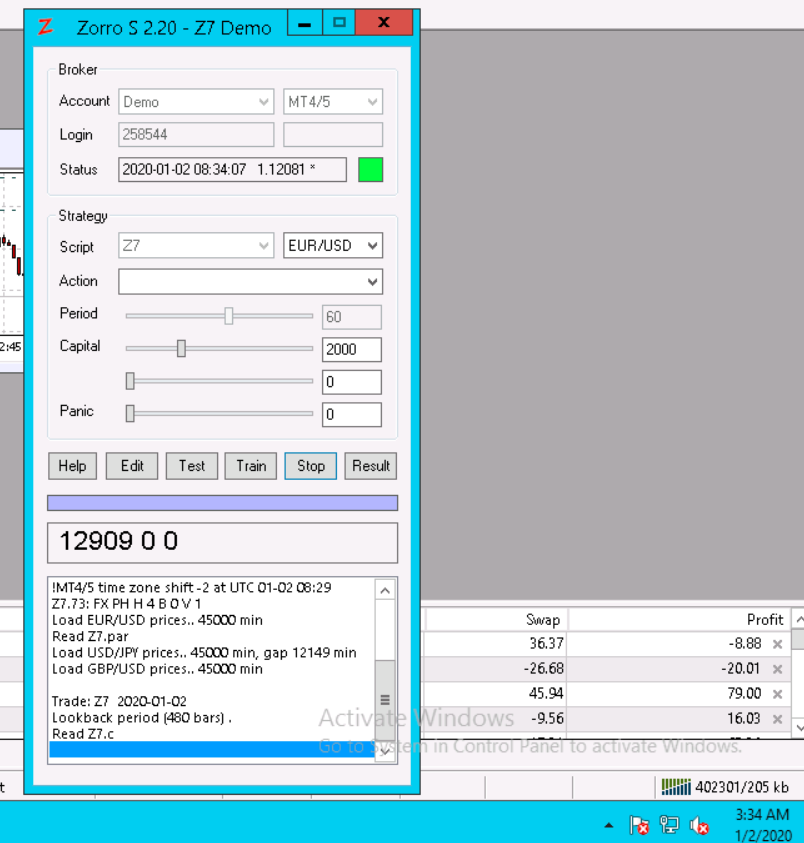Click the info field showing 12909 0 0
804x843 pixels.
tap(223, 542)
